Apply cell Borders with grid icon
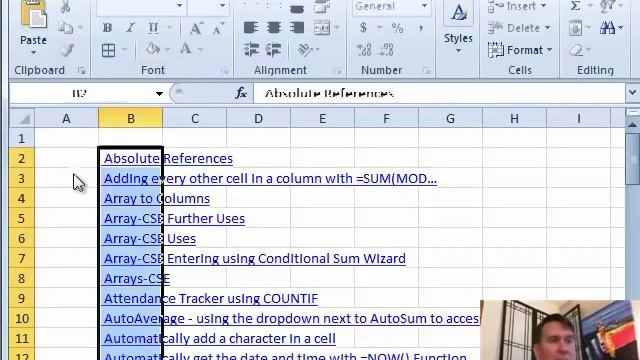 [x=108, y=50]
